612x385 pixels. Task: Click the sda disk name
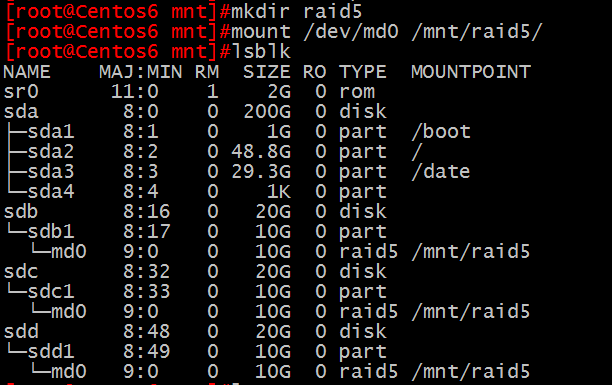click(x=21, y=112)
